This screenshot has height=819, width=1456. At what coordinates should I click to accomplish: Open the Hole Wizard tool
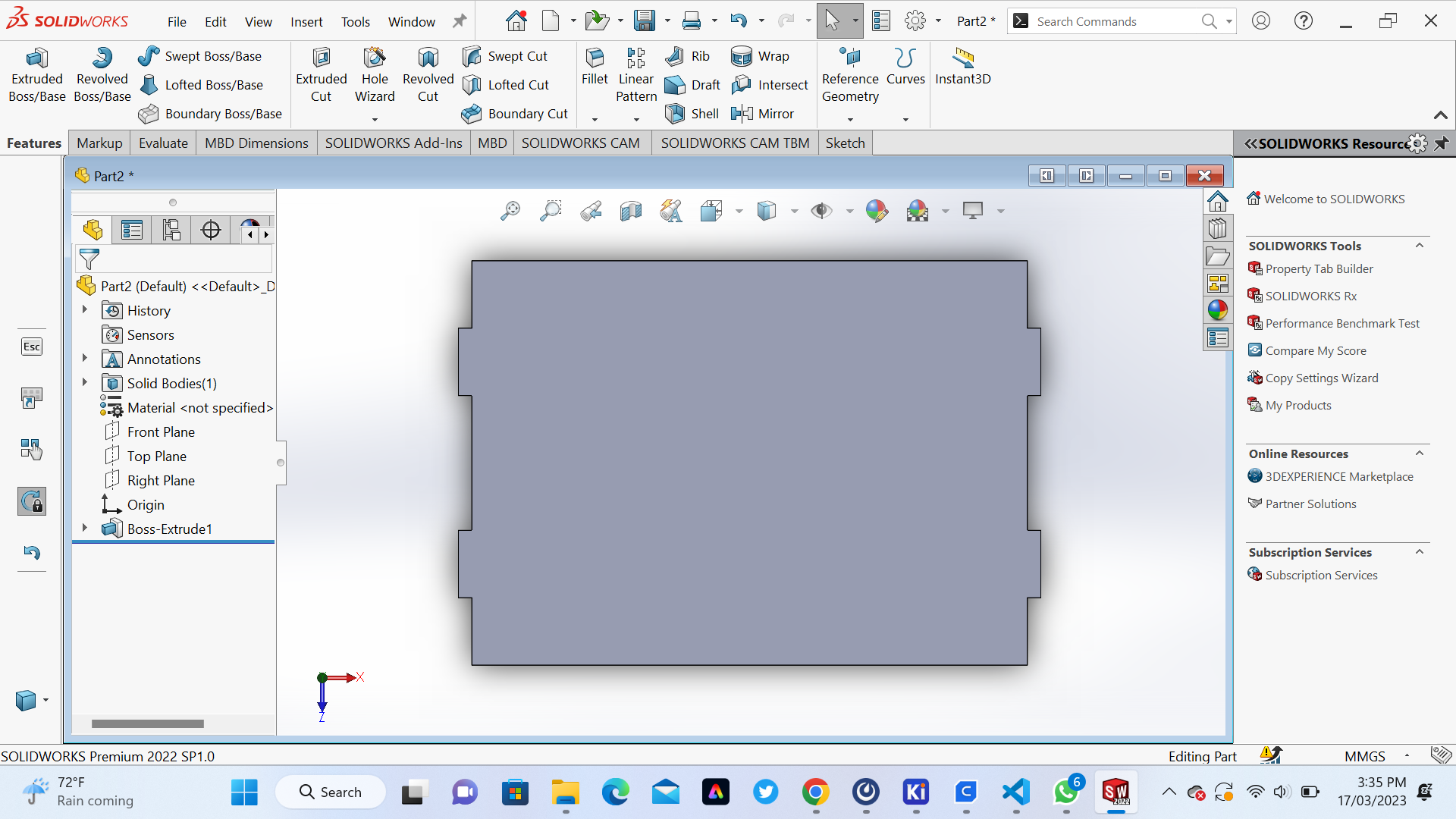(375, 75)
